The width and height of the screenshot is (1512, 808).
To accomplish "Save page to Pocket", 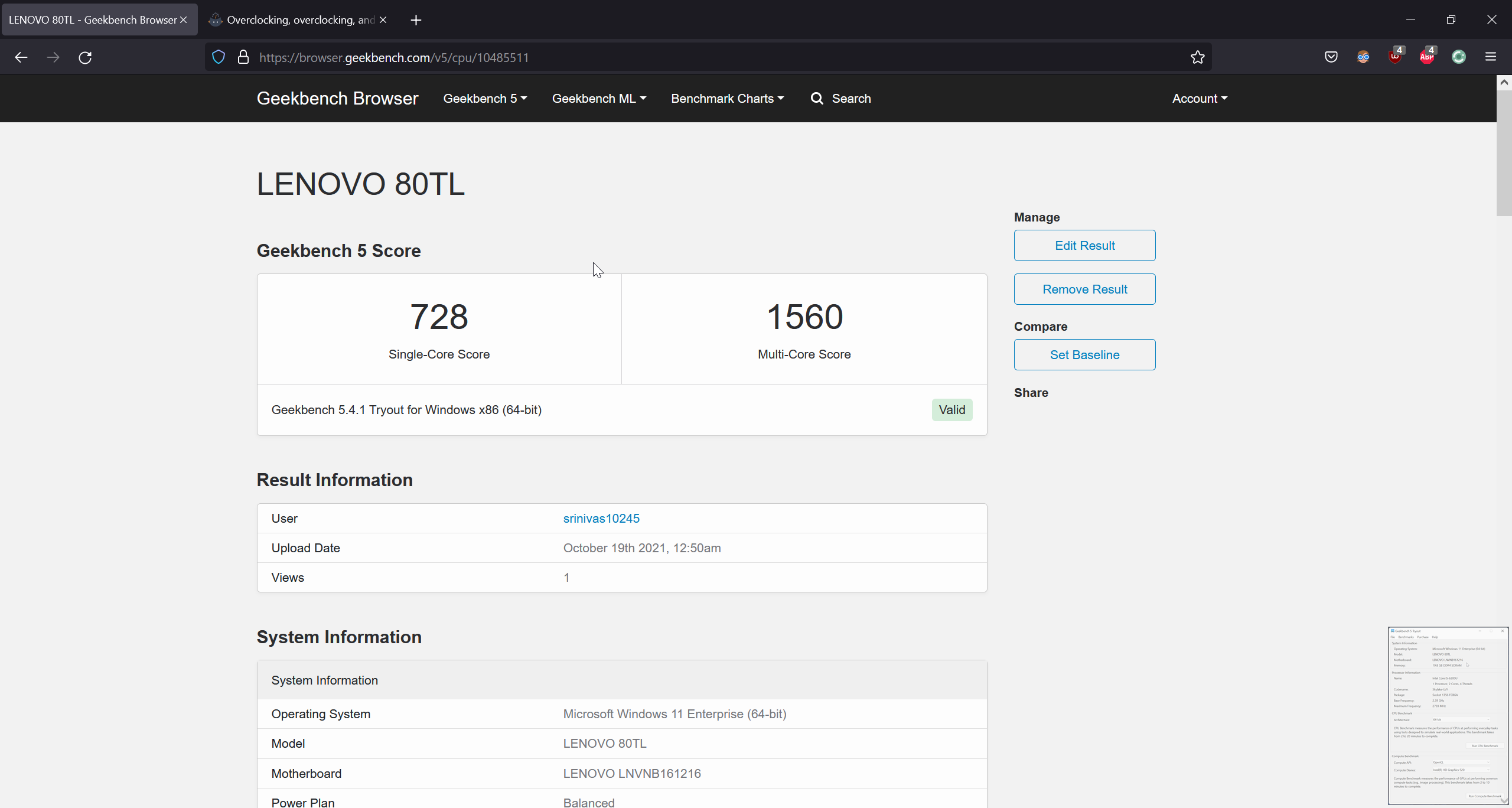I will pos(1331,57).
